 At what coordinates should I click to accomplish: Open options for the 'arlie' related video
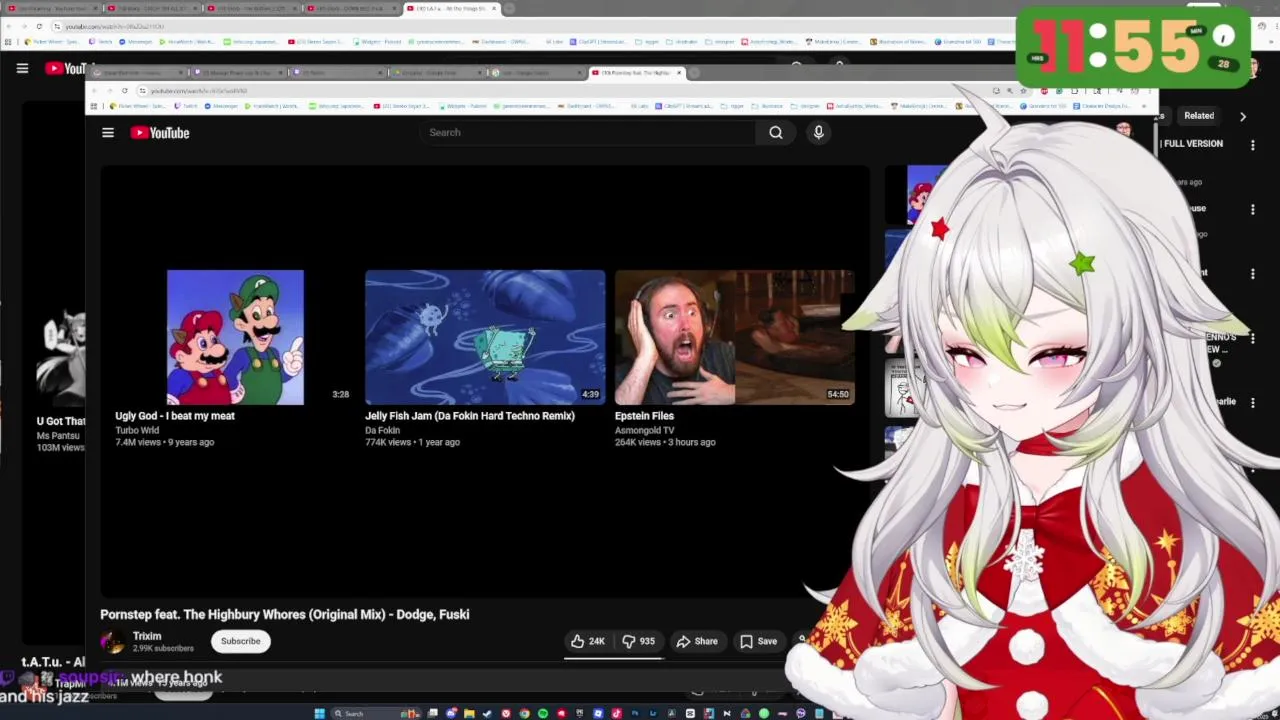click(x=1253, y=401)
